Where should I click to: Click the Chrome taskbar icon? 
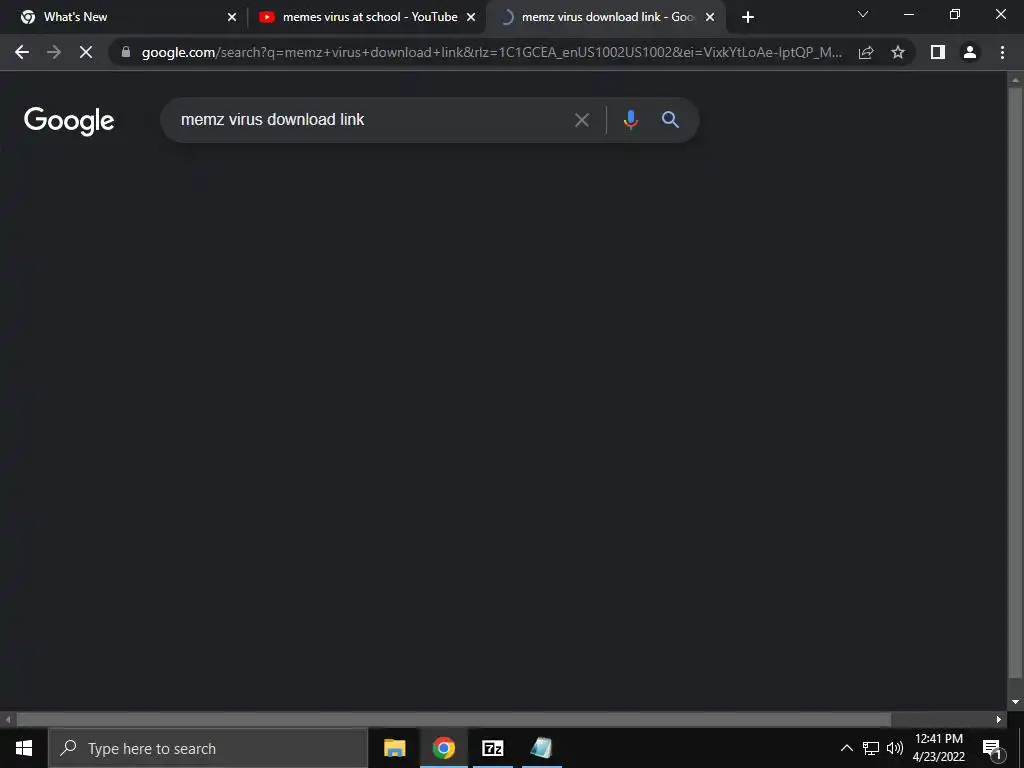point(443,748)
